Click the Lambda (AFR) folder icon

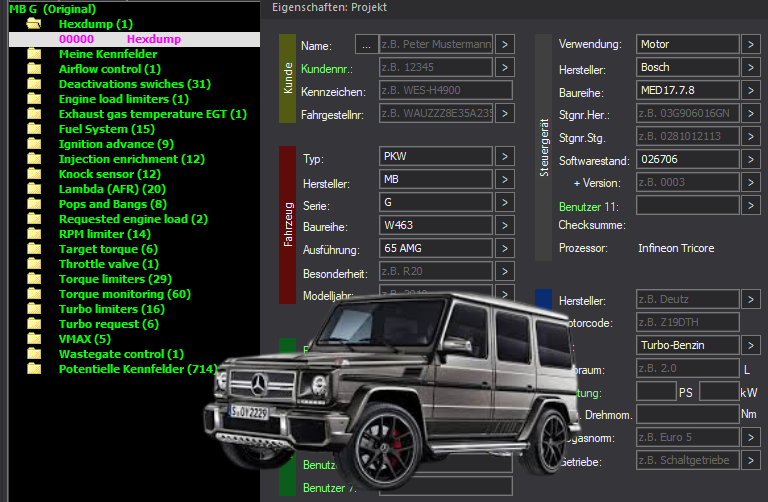click(x=34, y=189)
